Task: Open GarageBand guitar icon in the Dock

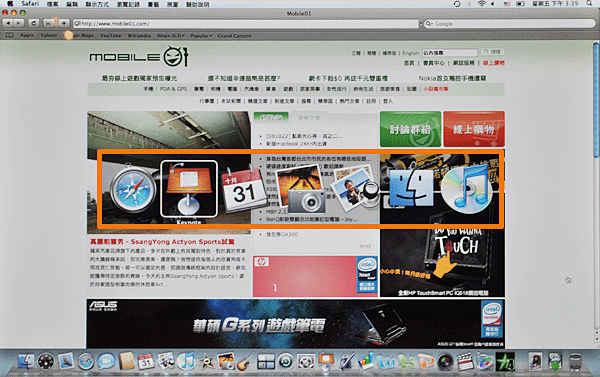Action: pyautogui.click(x=245, y=361)
